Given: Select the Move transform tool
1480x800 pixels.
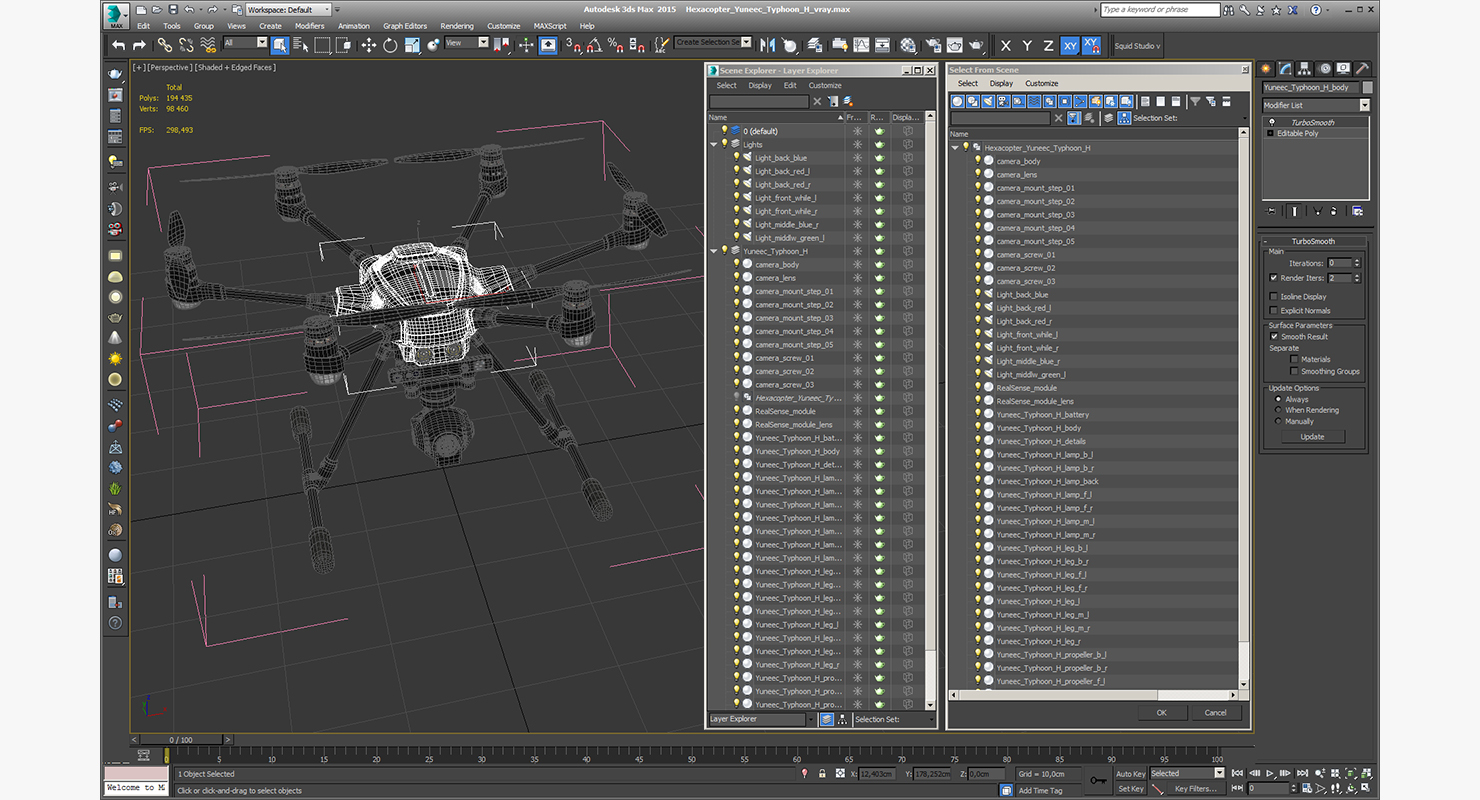Looking at the screenshot, I should pyautogui.click(x=368, y=45).
